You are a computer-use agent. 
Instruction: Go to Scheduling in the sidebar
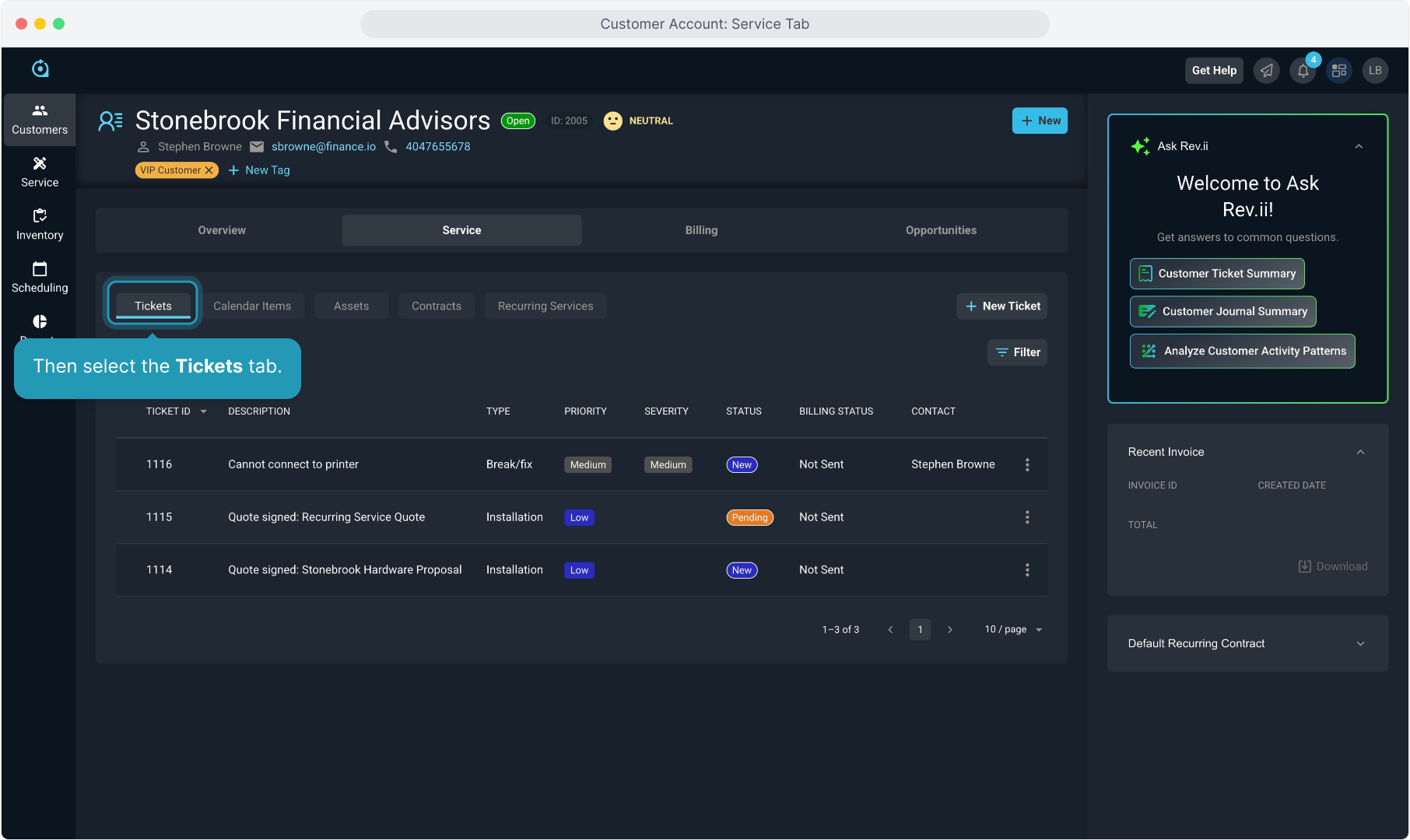click(40, 278)
